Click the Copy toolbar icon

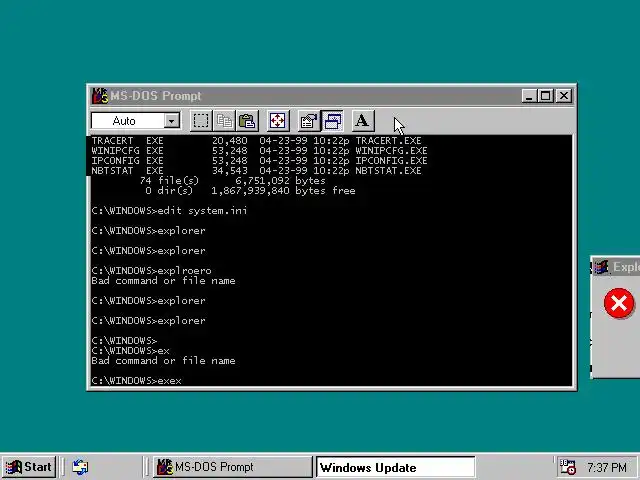[x=224, y=121]
